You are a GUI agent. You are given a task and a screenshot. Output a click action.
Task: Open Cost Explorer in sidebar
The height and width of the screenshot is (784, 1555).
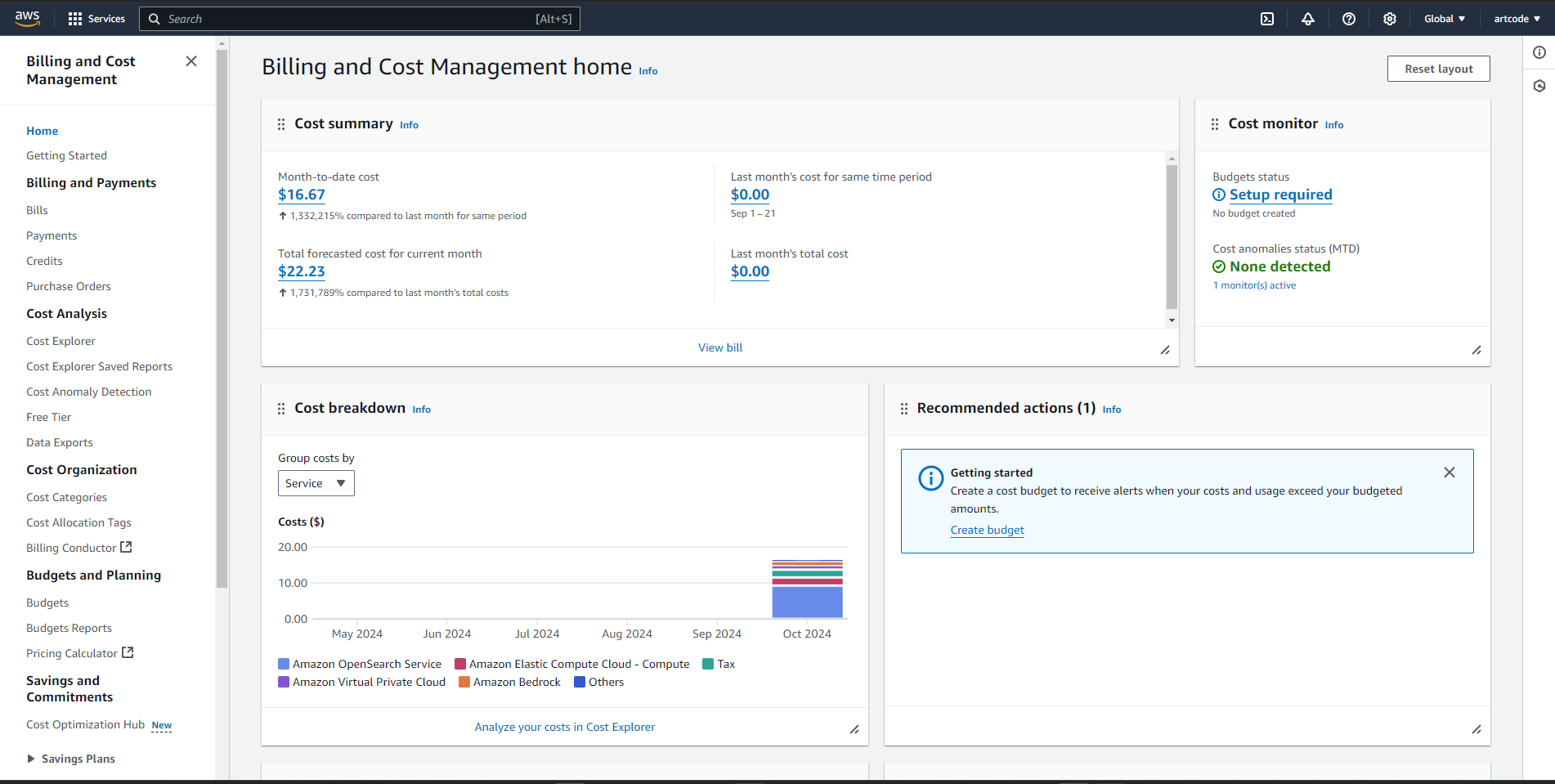60,341
